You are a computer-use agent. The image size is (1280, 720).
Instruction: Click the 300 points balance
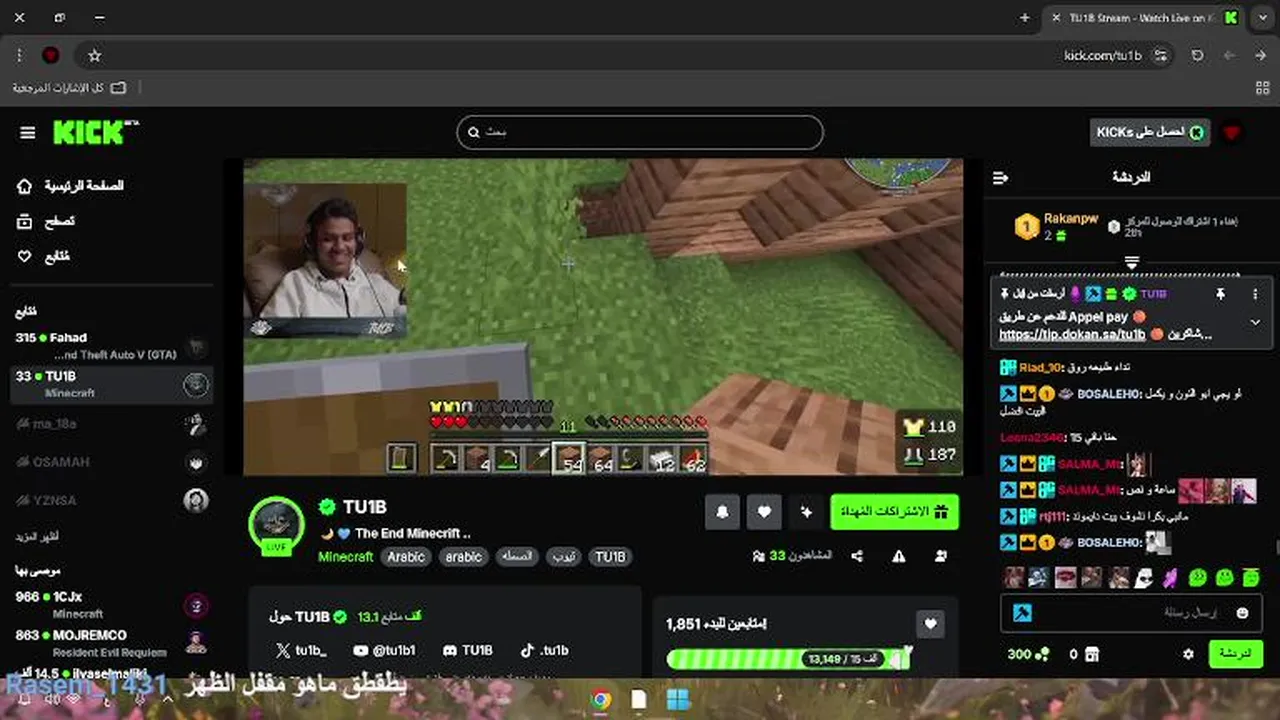pos(1028,654)
